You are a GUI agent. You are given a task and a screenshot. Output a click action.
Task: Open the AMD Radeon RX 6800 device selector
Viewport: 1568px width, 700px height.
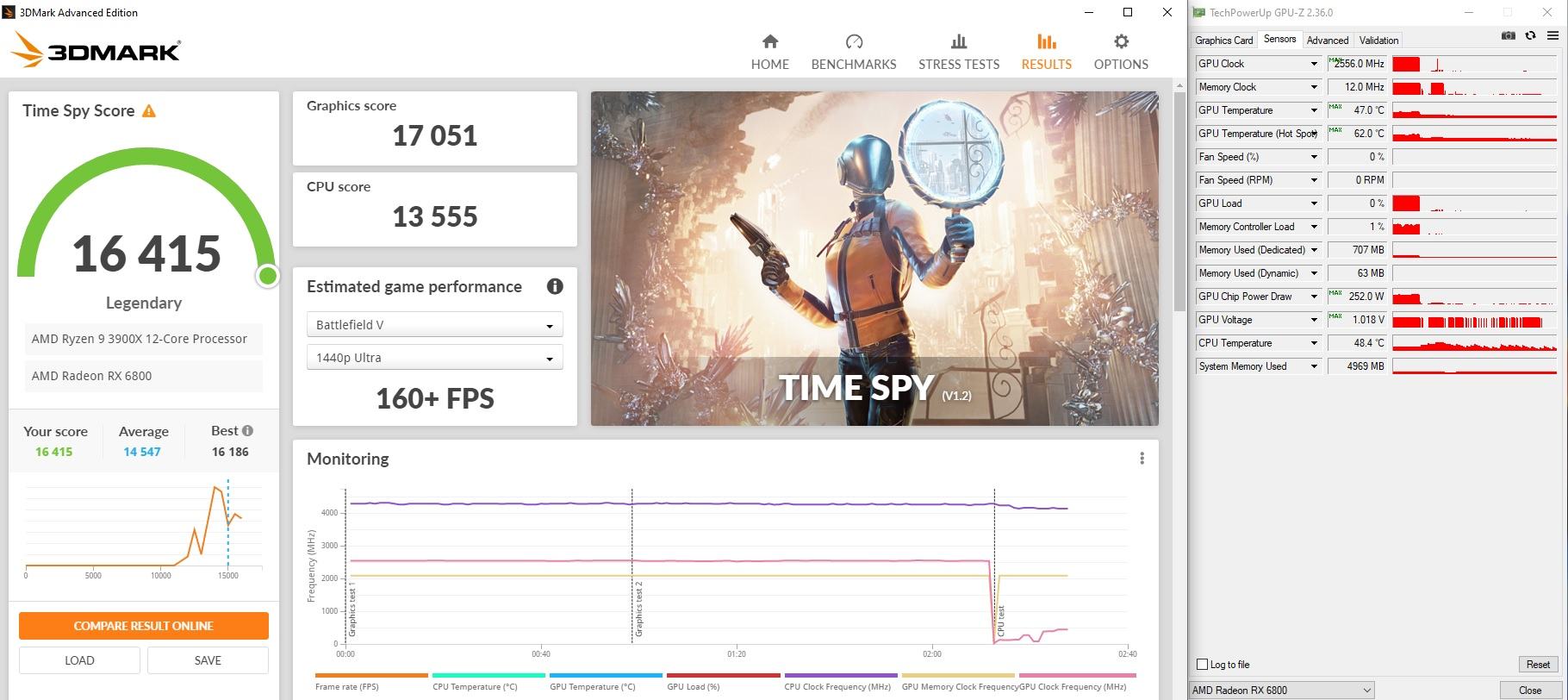coord(1282,690)
